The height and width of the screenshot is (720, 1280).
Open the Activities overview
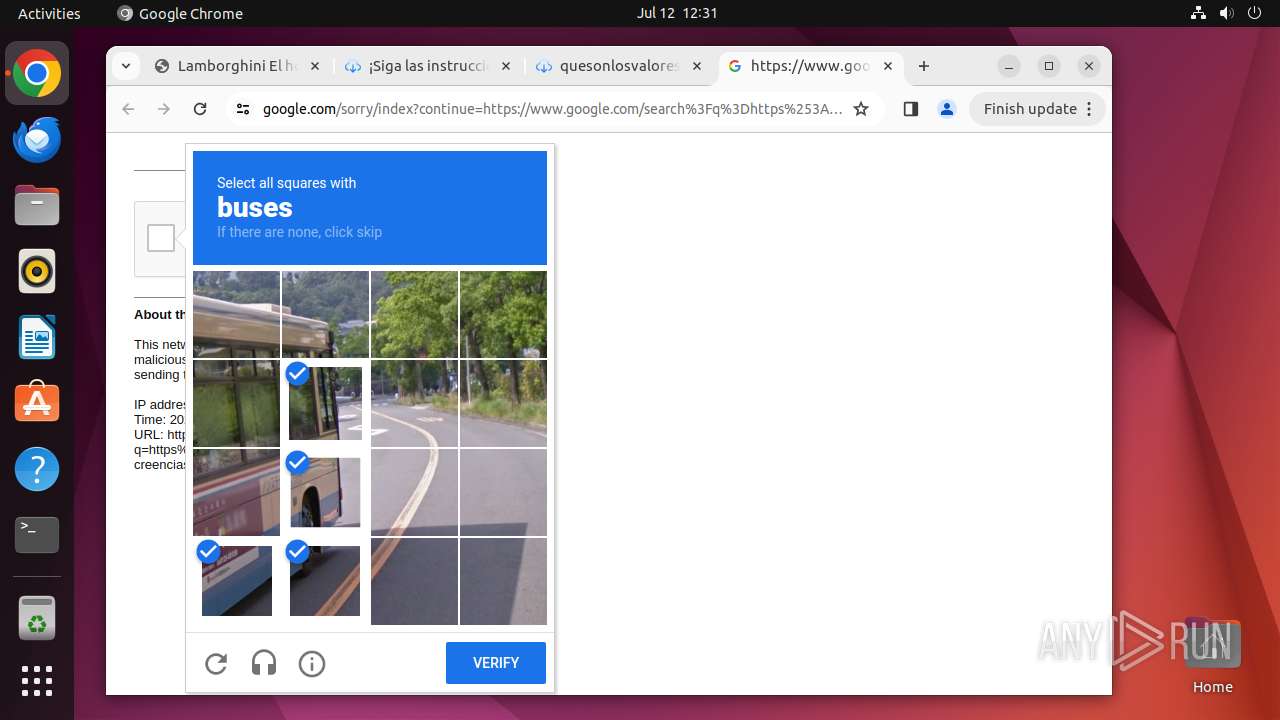[x=49, y=13]
